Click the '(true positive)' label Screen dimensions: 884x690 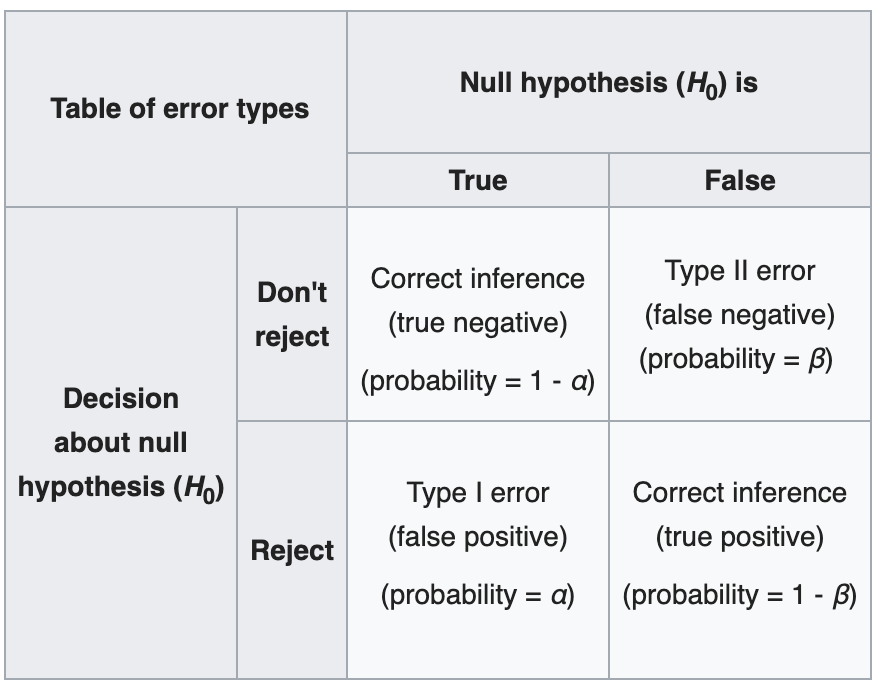(740, 537)
